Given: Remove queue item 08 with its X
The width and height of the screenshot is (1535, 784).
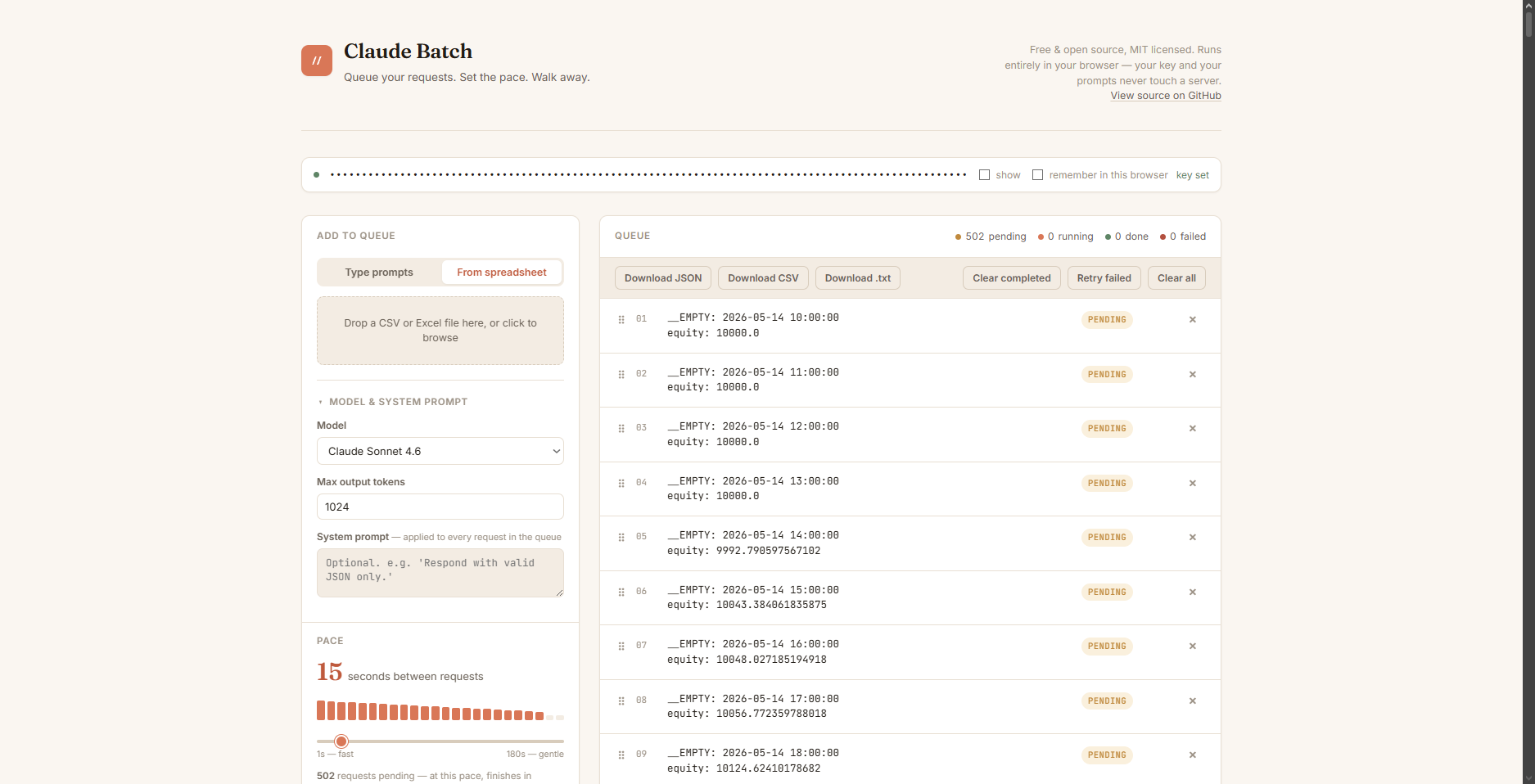Looking at the screenshot, I should tap(1193, 701).
